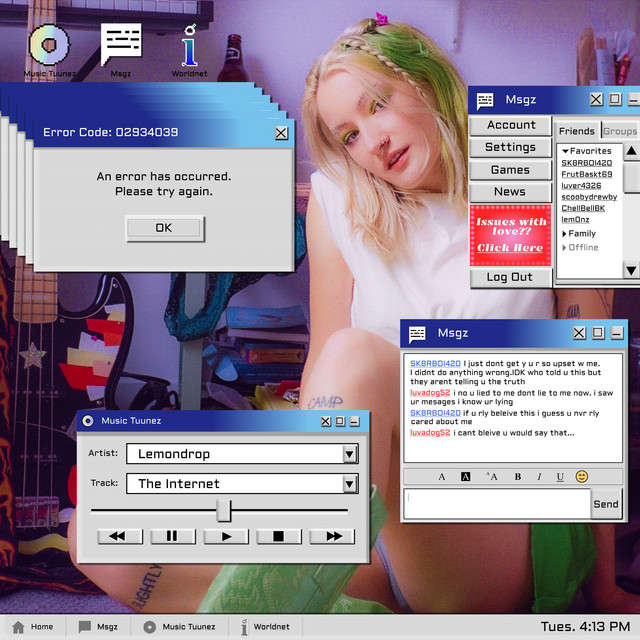Open Settings in the Msgz sidebar
Viewport: 640px width, 640px height.
(x=510, y=147)
